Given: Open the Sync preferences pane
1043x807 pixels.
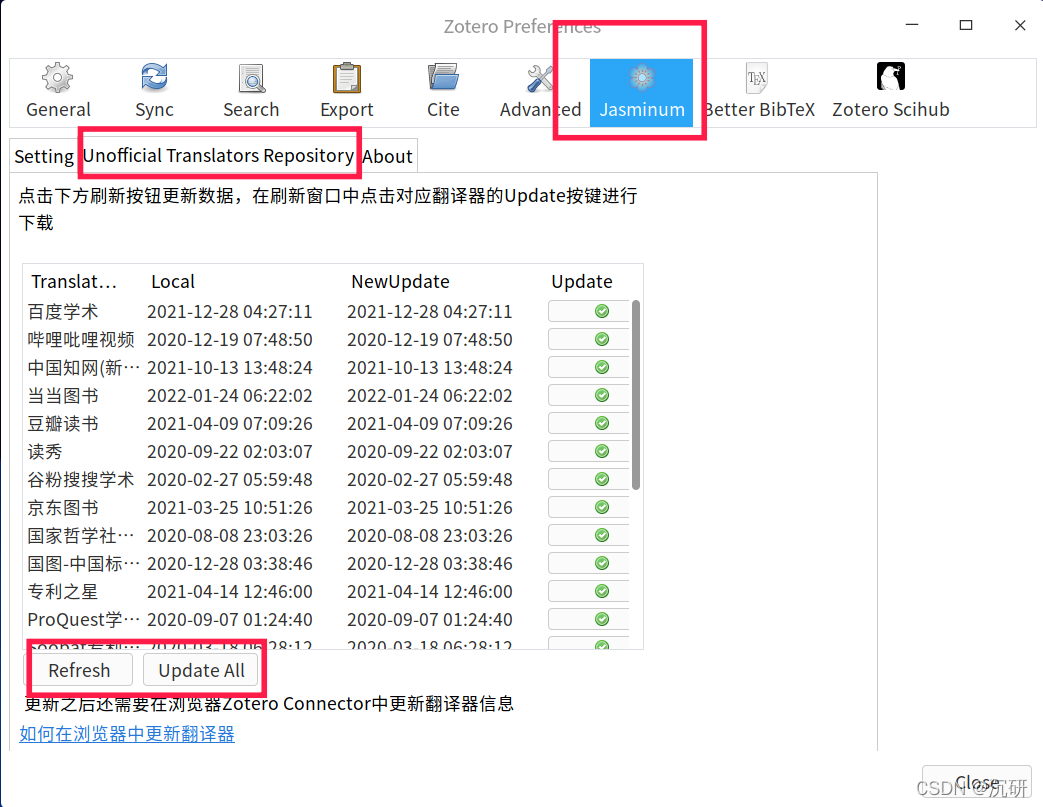Looking at the screenshot, I should [154, 92].
